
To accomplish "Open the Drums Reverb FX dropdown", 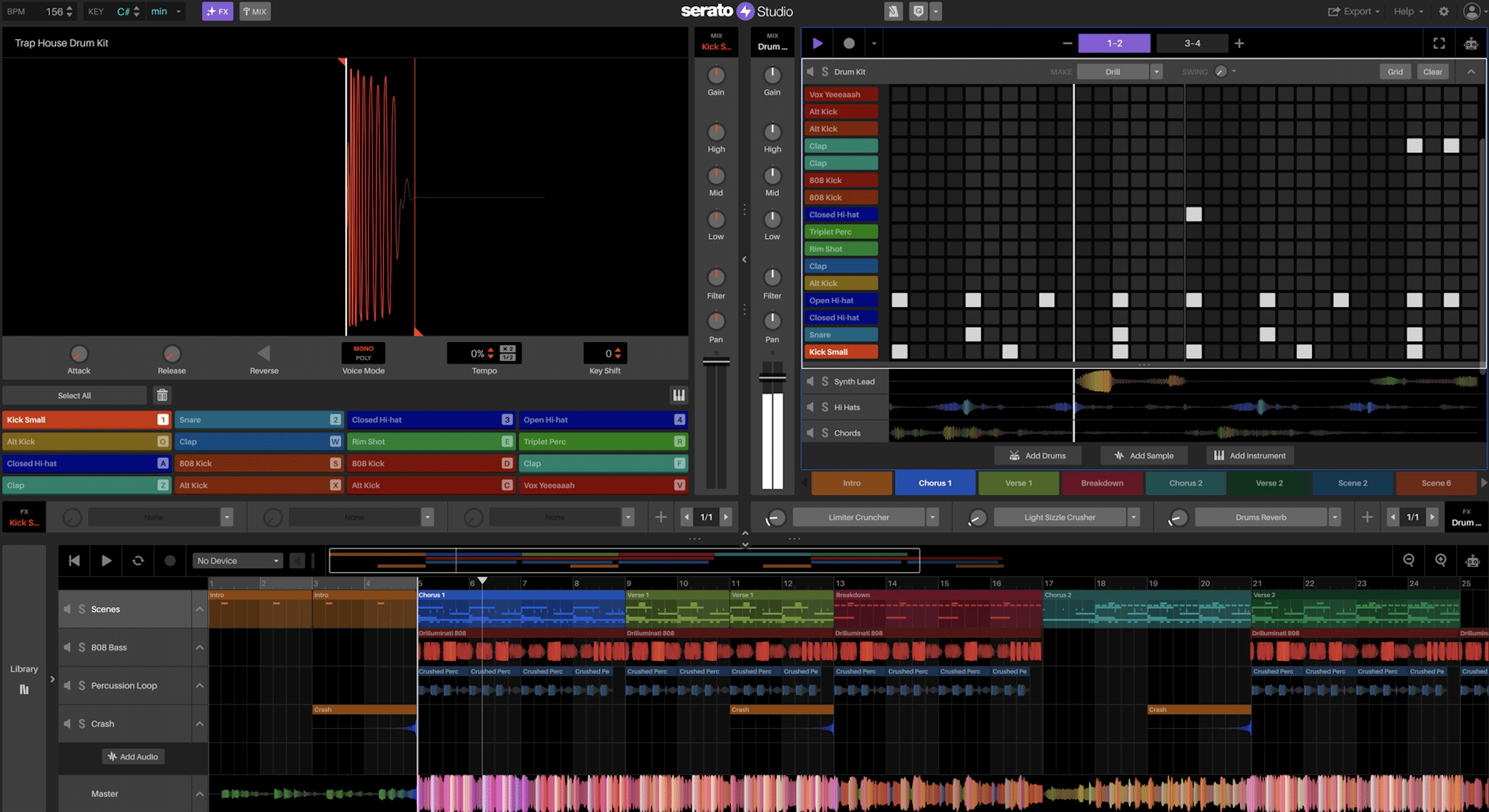I will point(1335,517).
